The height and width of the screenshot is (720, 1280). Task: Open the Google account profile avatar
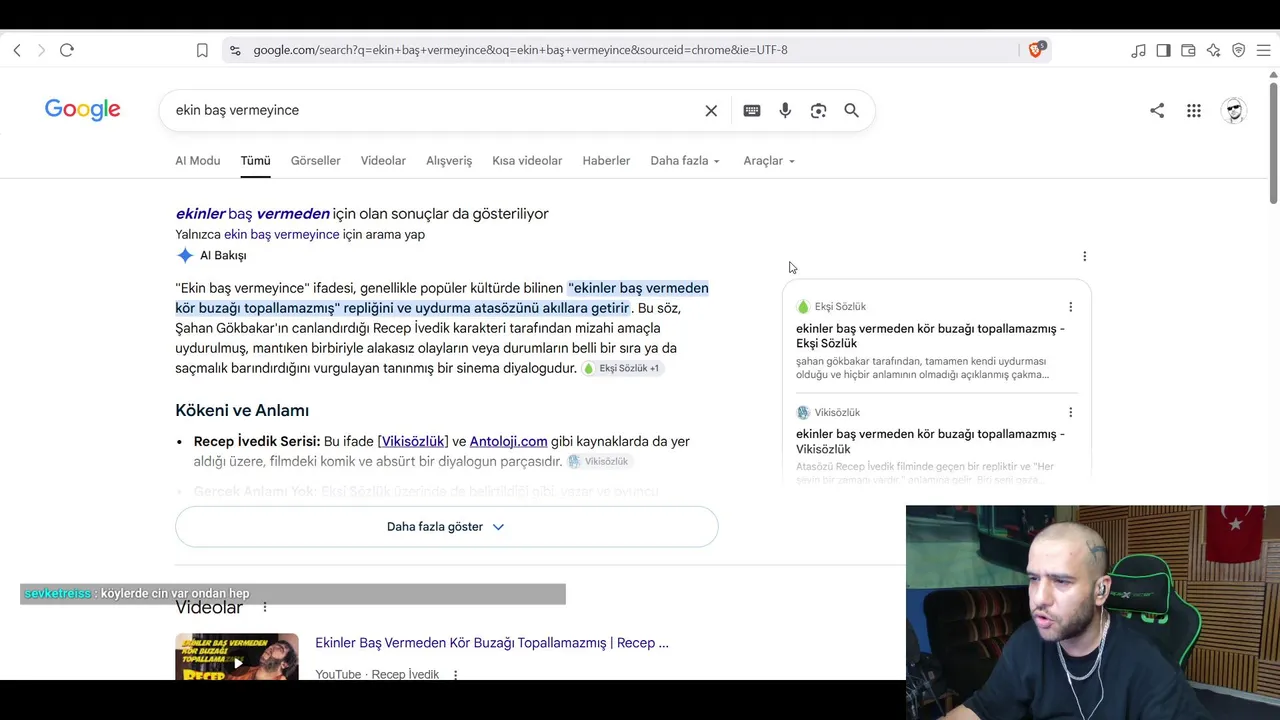pyautogui.click(x=1234, y=111)
